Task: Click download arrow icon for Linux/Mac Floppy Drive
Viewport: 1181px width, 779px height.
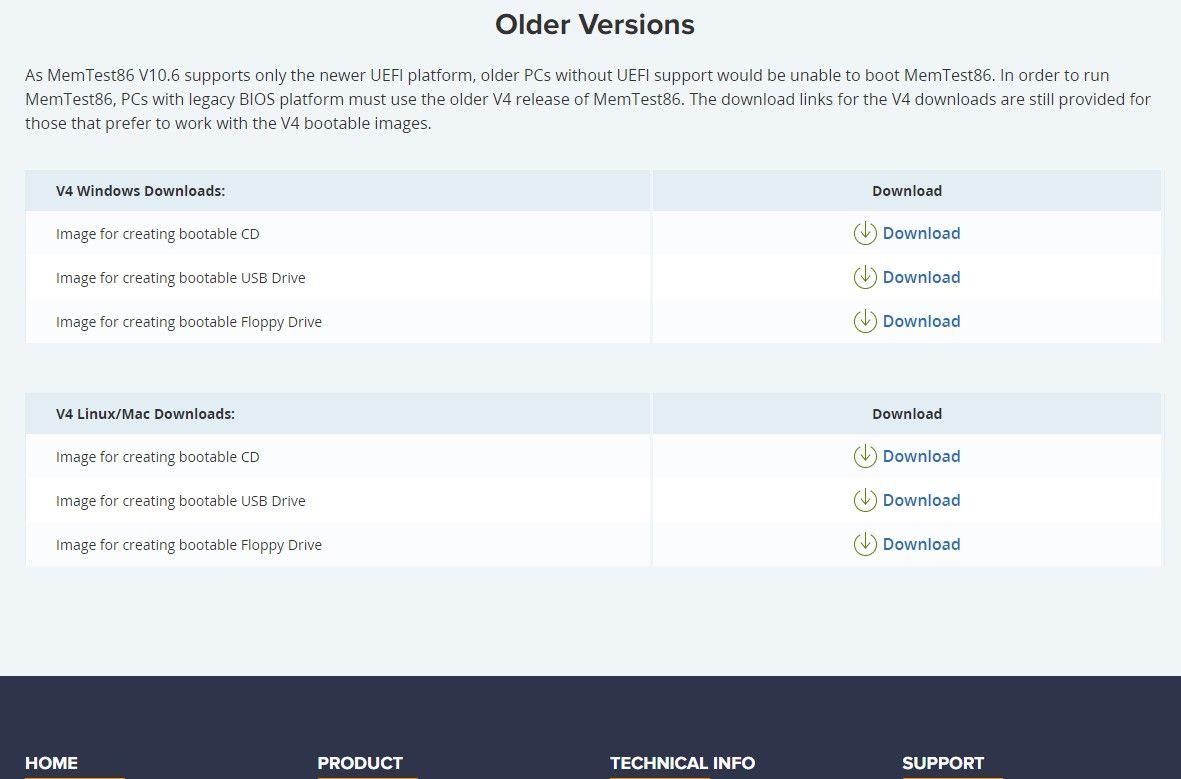Action: tap(865, 544)
